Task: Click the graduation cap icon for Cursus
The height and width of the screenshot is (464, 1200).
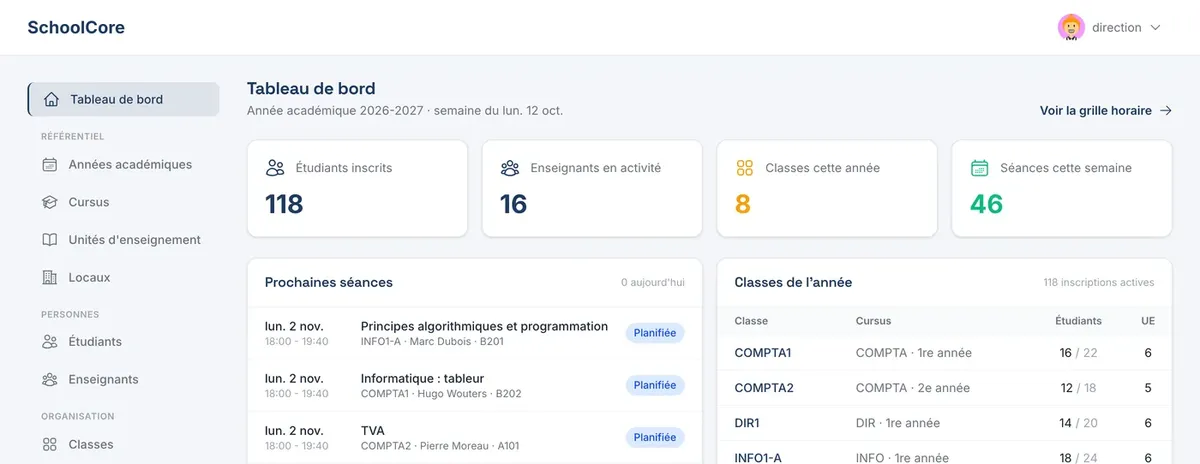Action: tap(50, 202)
